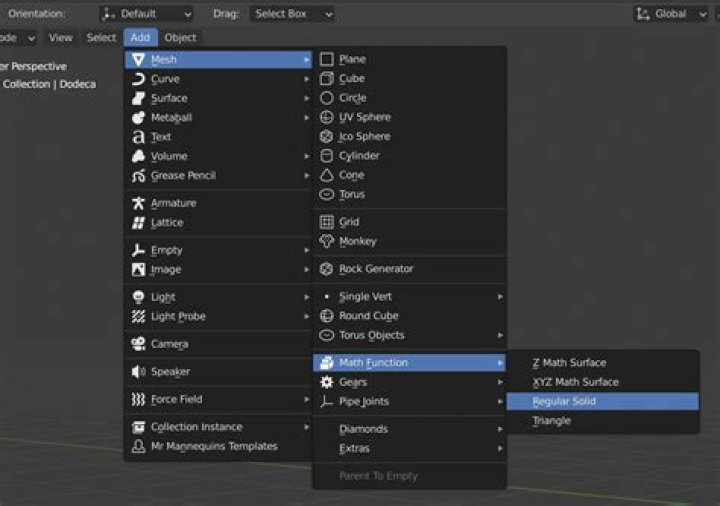The height and width of the screenshot is (506, 720).
Task: Click the Speaker icon
Action: (138, 371)
